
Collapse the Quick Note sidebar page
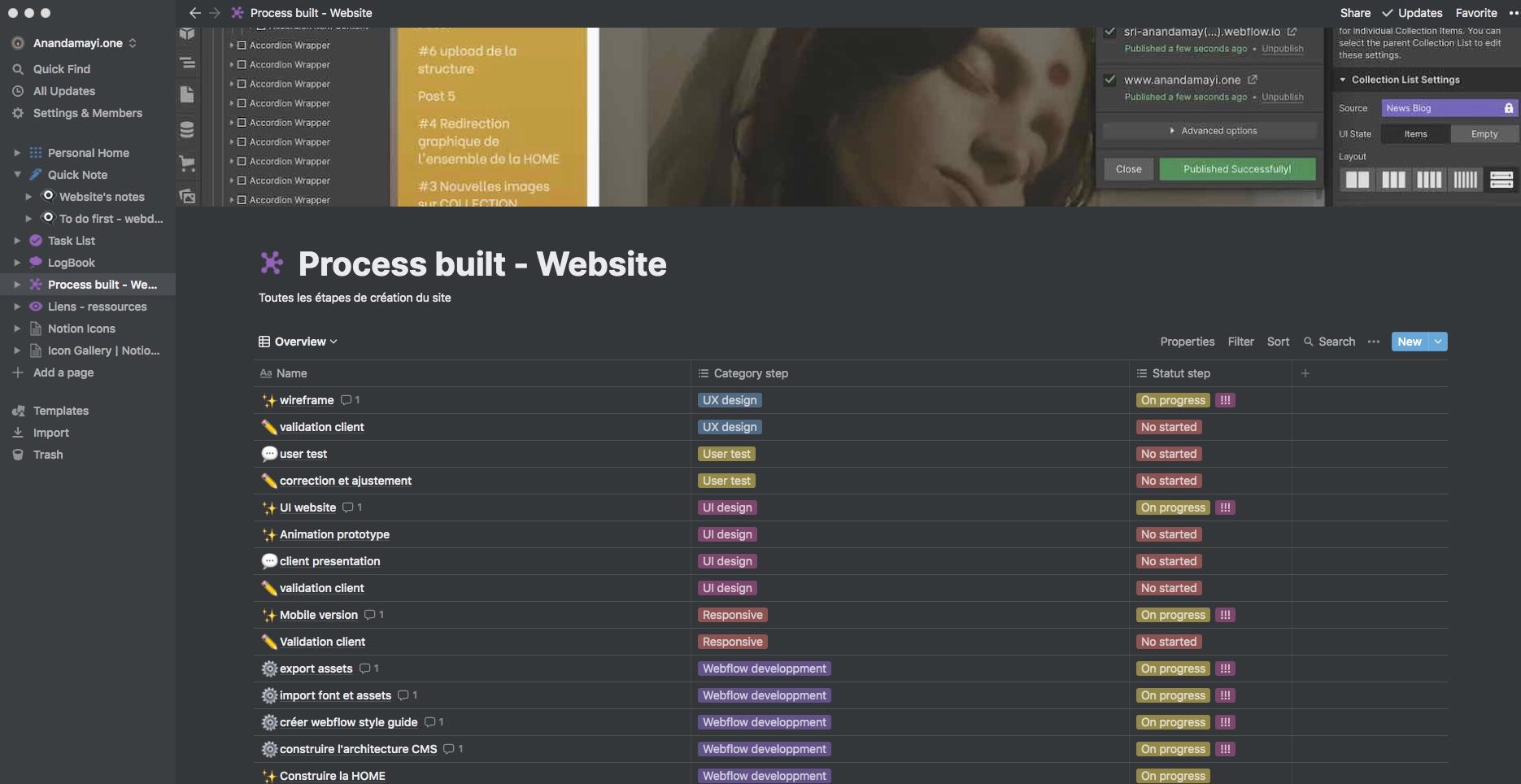point(17,175)
